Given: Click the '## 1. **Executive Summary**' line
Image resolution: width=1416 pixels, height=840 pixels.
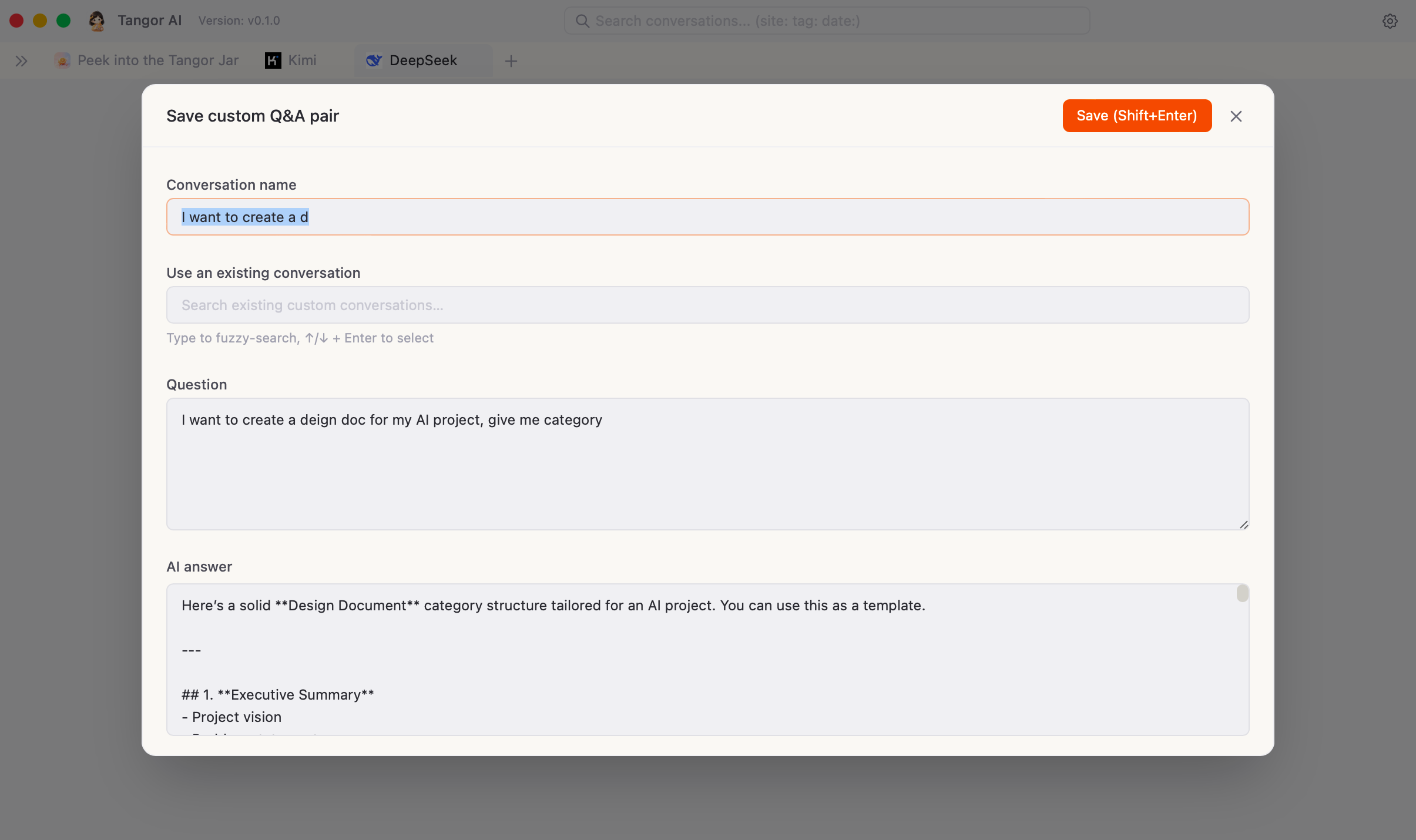Looking at the screenshot, I should [x=278, y=694].
